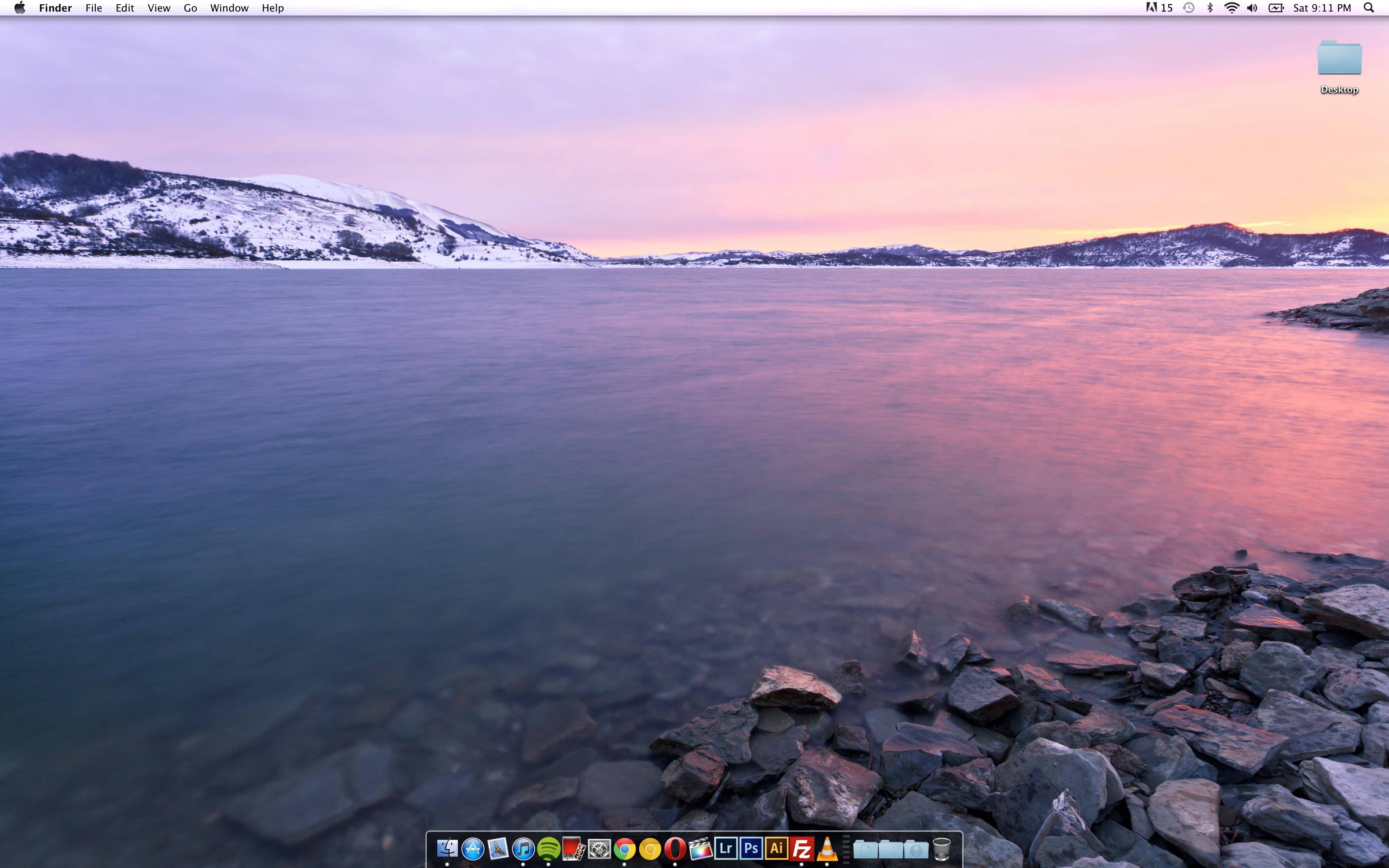Open System Preferences gear icon

pos(599,848)
